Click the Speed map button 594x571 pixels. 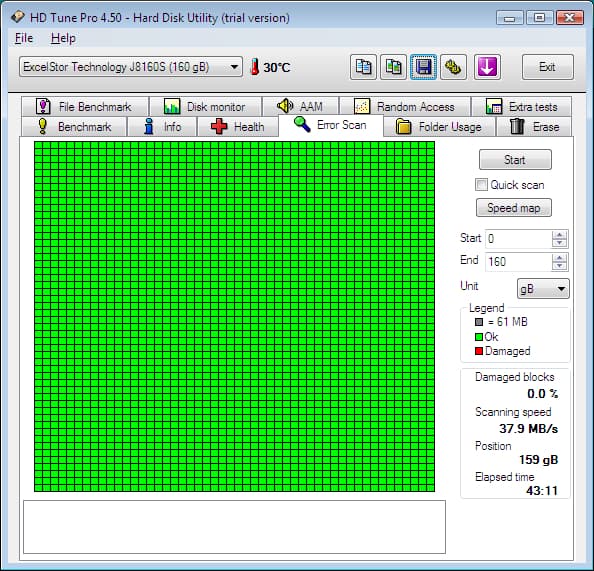click(x=514, y=208)
